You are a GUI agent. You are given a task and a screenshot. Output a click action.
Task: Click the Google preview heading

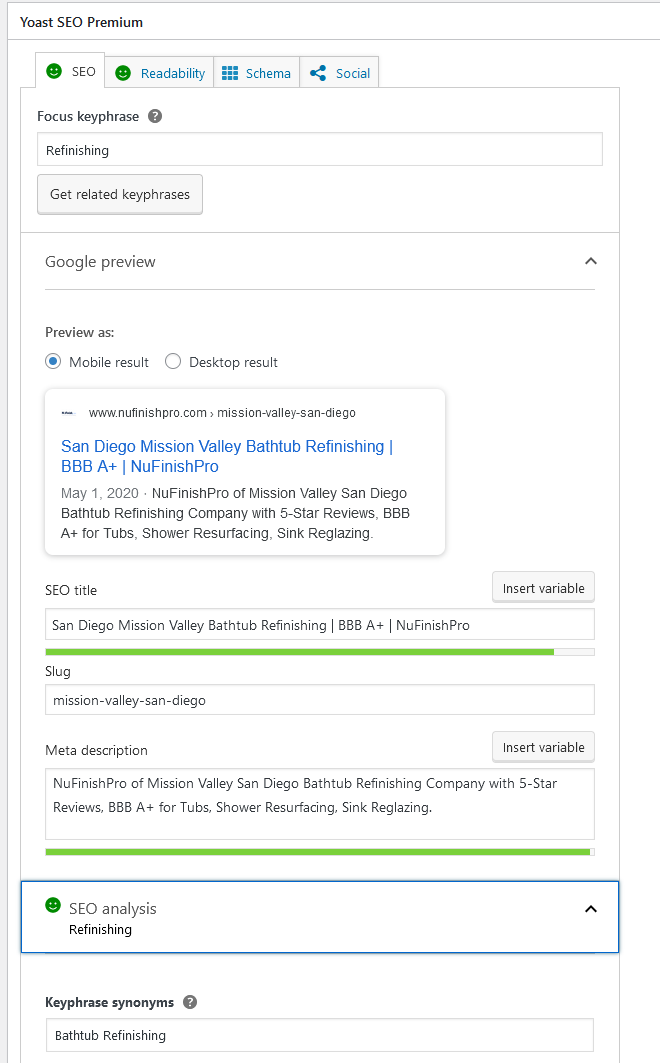[x=100, y=262]
